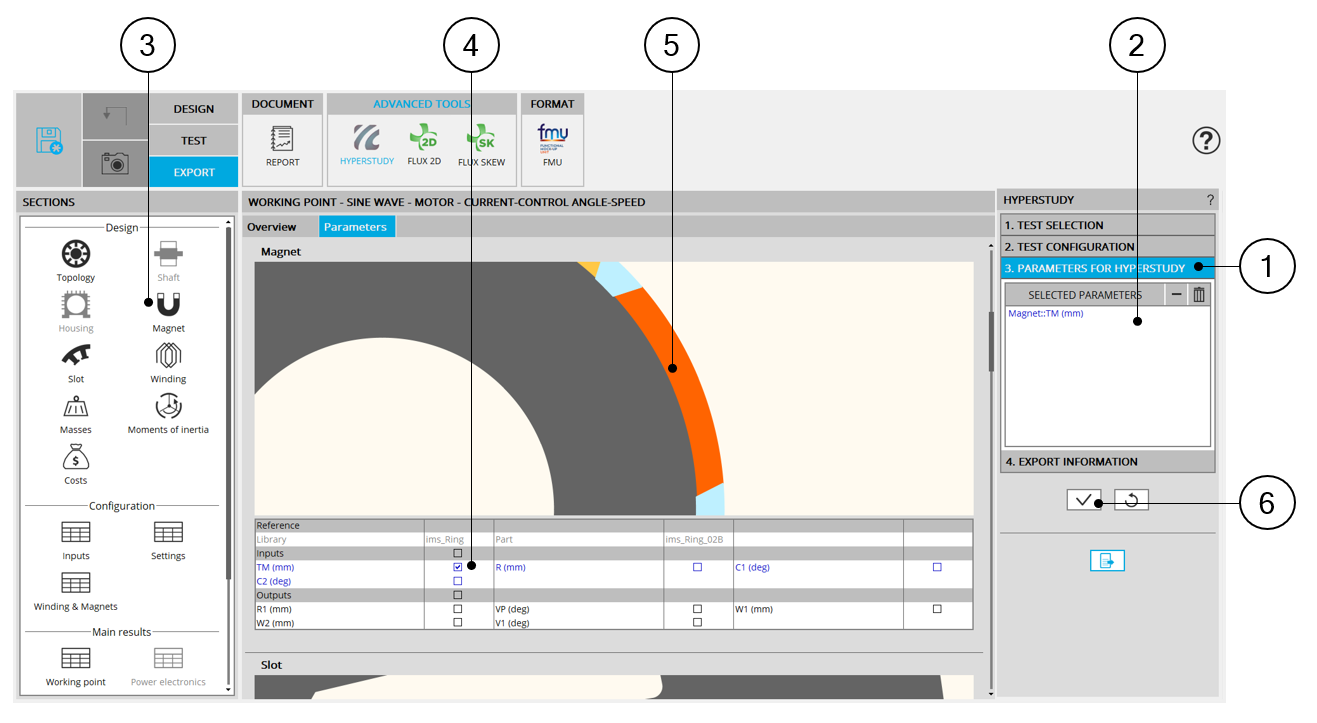Click the Flux Skew export icon
The image size is (1317, 723).
(x=481, y=143)
